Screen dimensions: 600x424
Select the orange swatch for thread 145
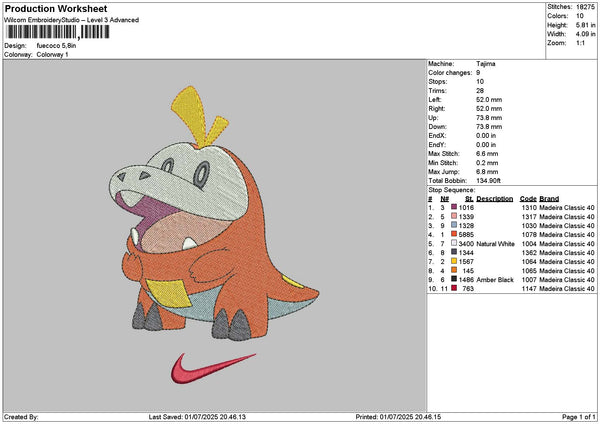(454, 270)
